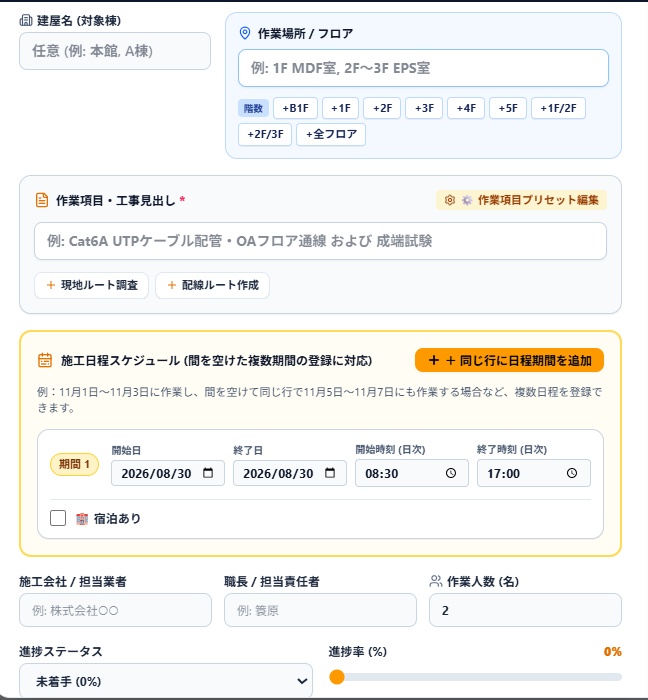Click the 進捗率 slider handle
This screenshot has height=700, width=648.
[337, 677]
